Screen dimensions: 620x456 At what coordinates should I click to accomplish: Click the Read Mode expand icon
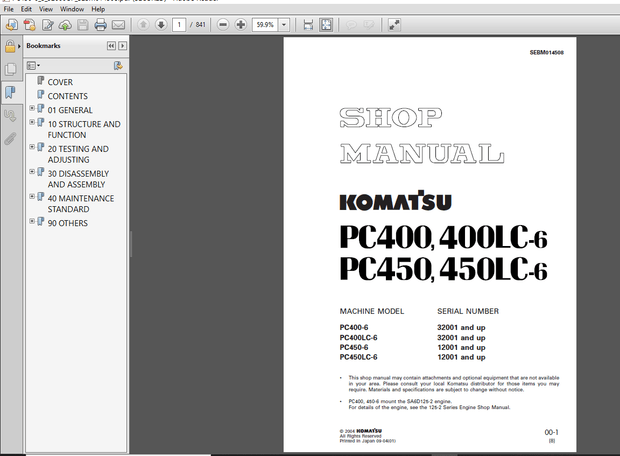click(x=394, y=25)
